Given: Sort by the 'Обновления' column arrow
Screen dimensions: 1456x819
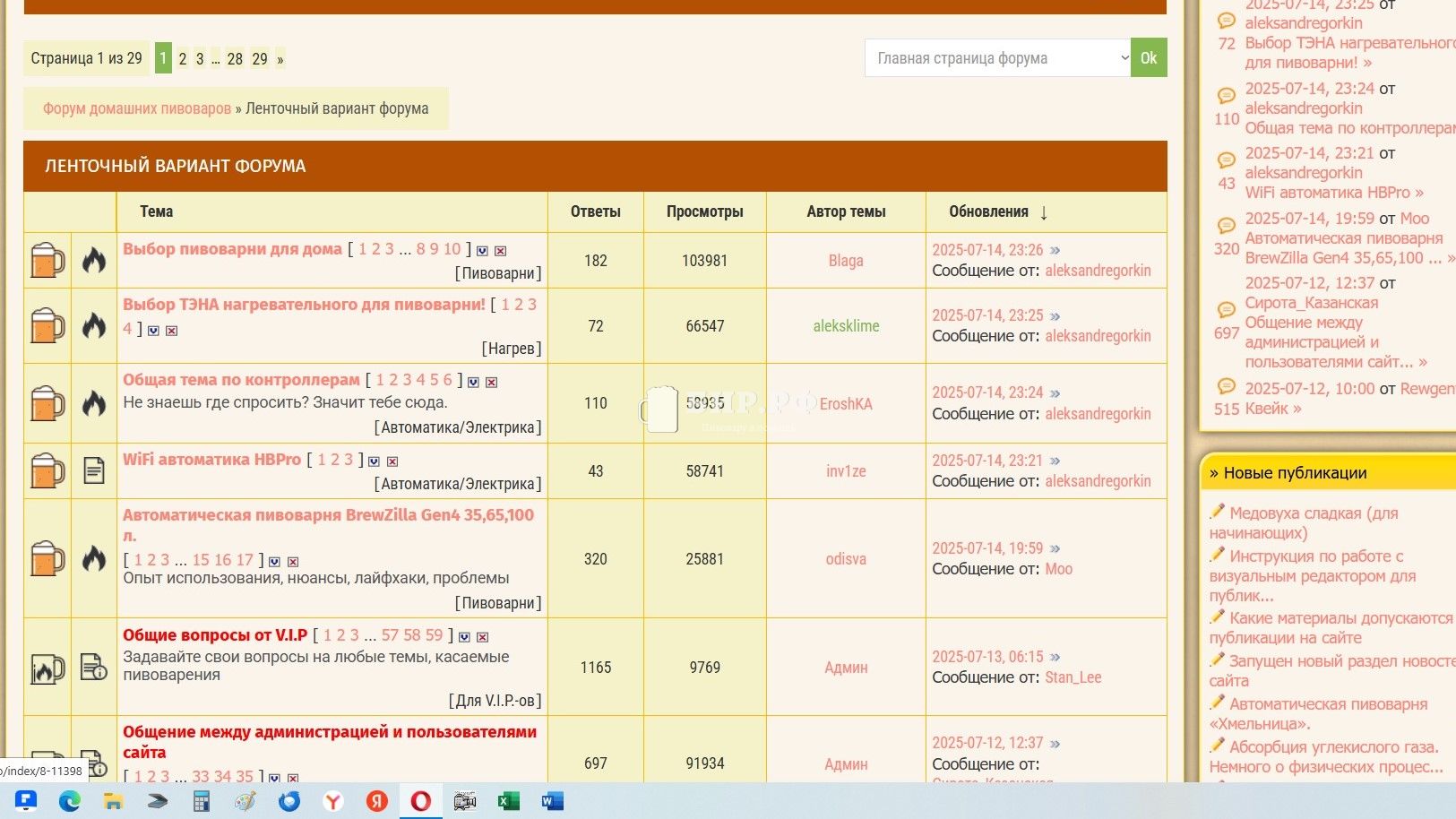Looking at the screenshot, I should 1044,212.
